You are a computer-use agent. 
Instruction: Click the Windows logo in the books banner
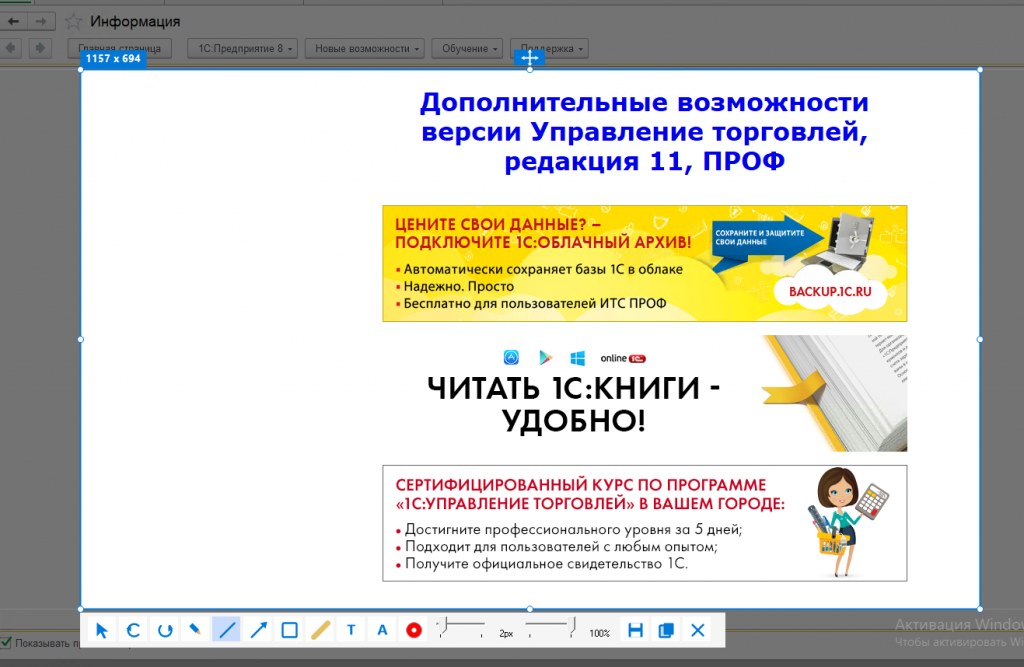tap(578, 358)
